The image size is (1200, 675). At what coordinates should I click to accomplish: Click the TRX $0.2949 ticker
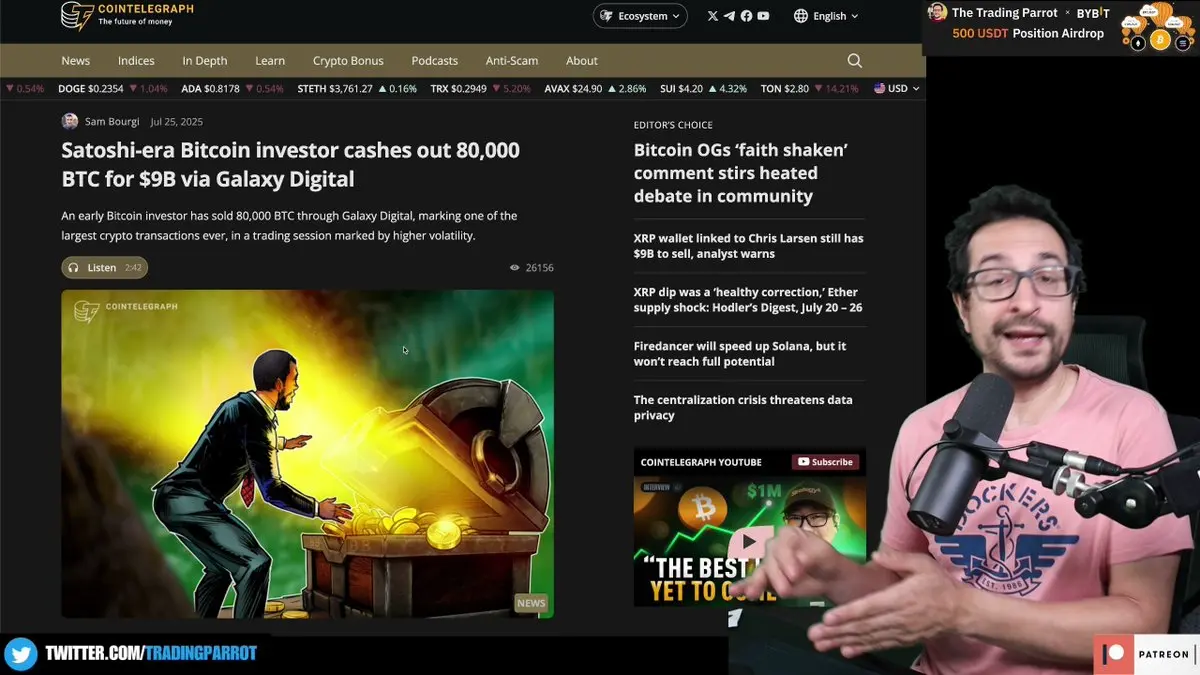point(459,89)
